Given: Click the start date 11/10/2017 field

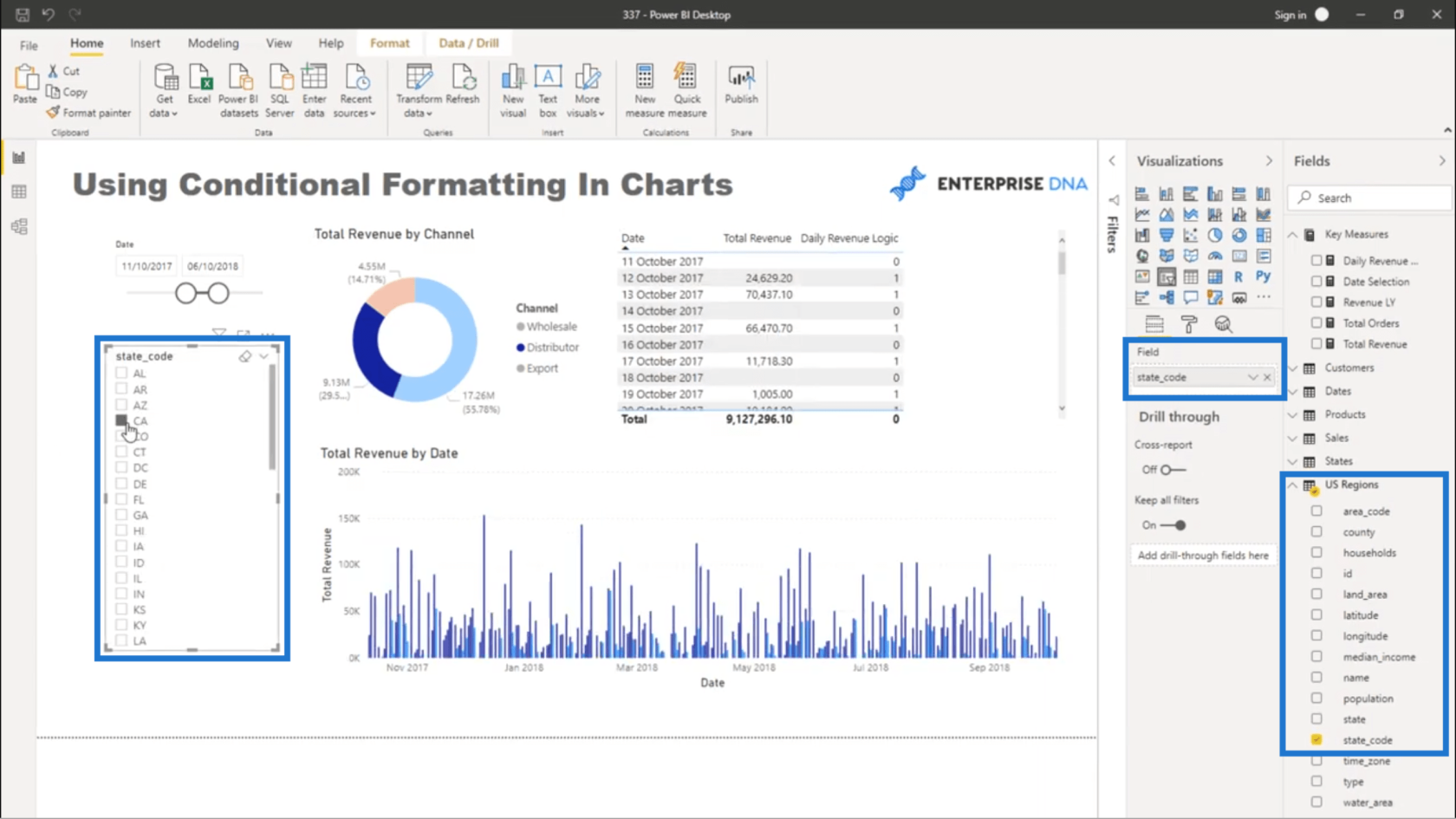Looking at the screenshot, I should (146, 266).
